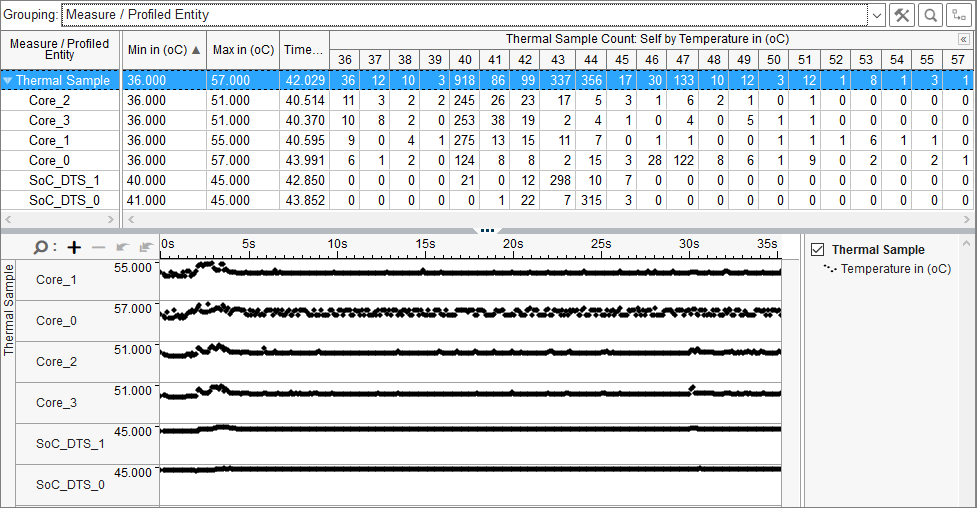The image size is (977, 508).
Task: Collapse the Thermal Sample tree row
Action: click(x=8, y=81)
